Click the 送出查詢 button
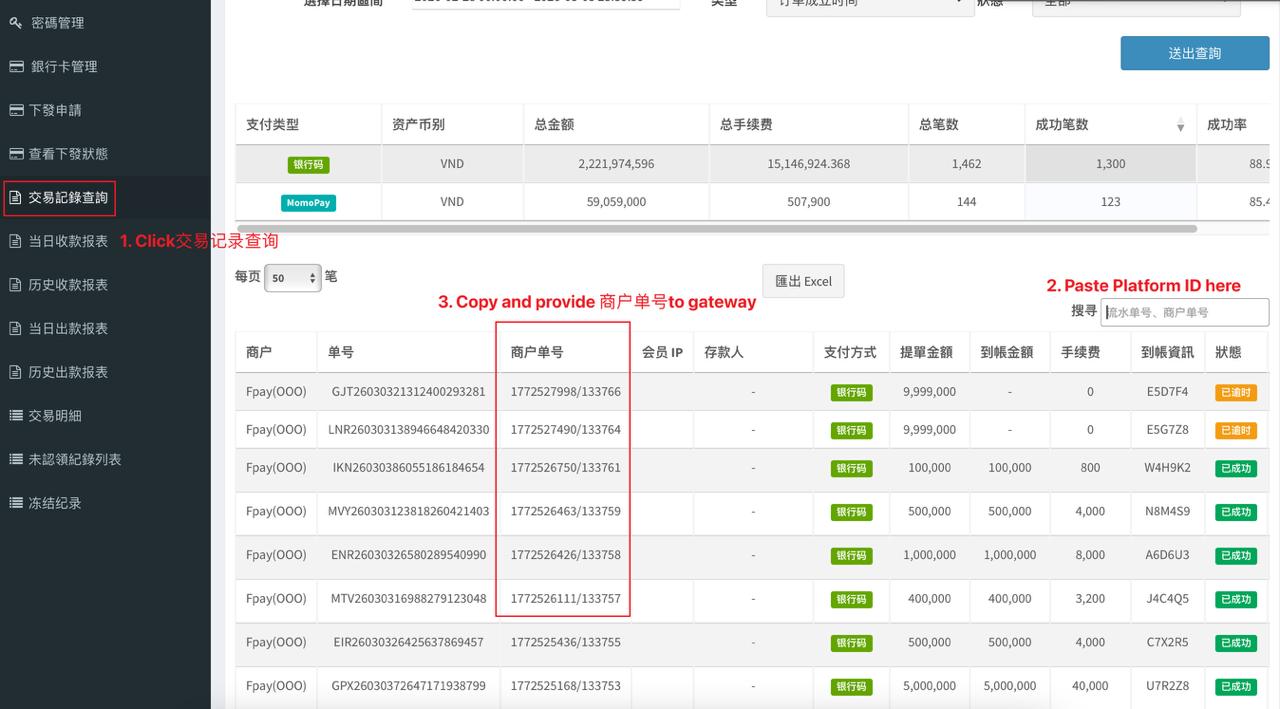Image resolution: width=1280 pixels, height=709 pixels. pos(1194,53)
